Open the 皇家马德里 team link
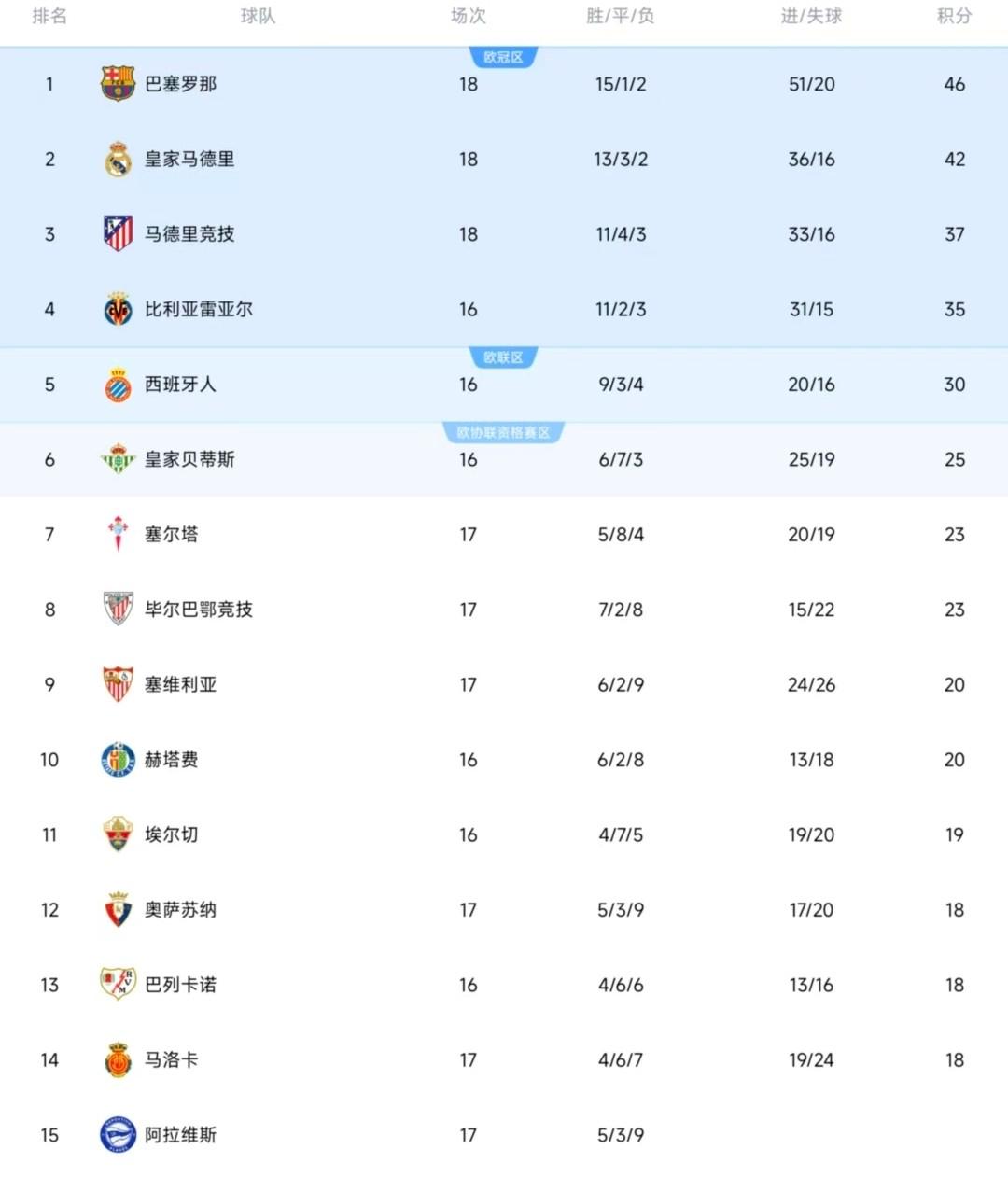Screen dimensions: 1008x1177 [x=189, y=160]
